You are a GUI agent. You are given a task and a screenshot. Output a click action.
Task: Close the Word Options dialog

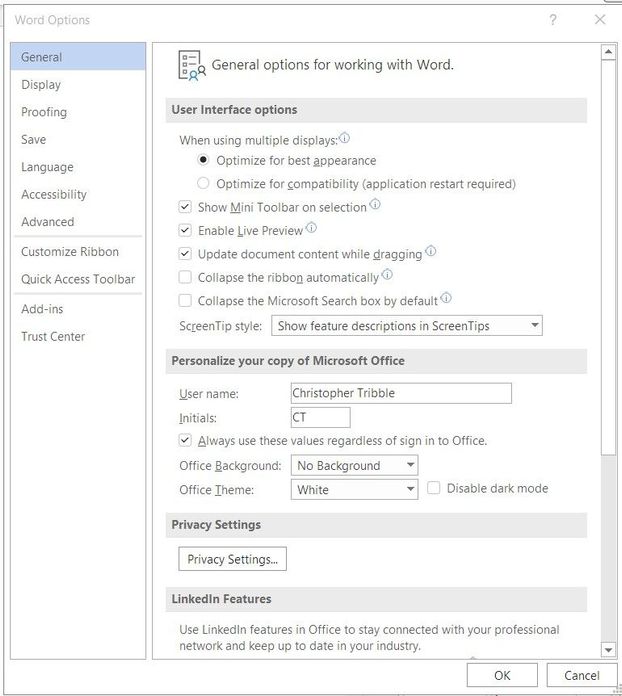pos(600,20)
